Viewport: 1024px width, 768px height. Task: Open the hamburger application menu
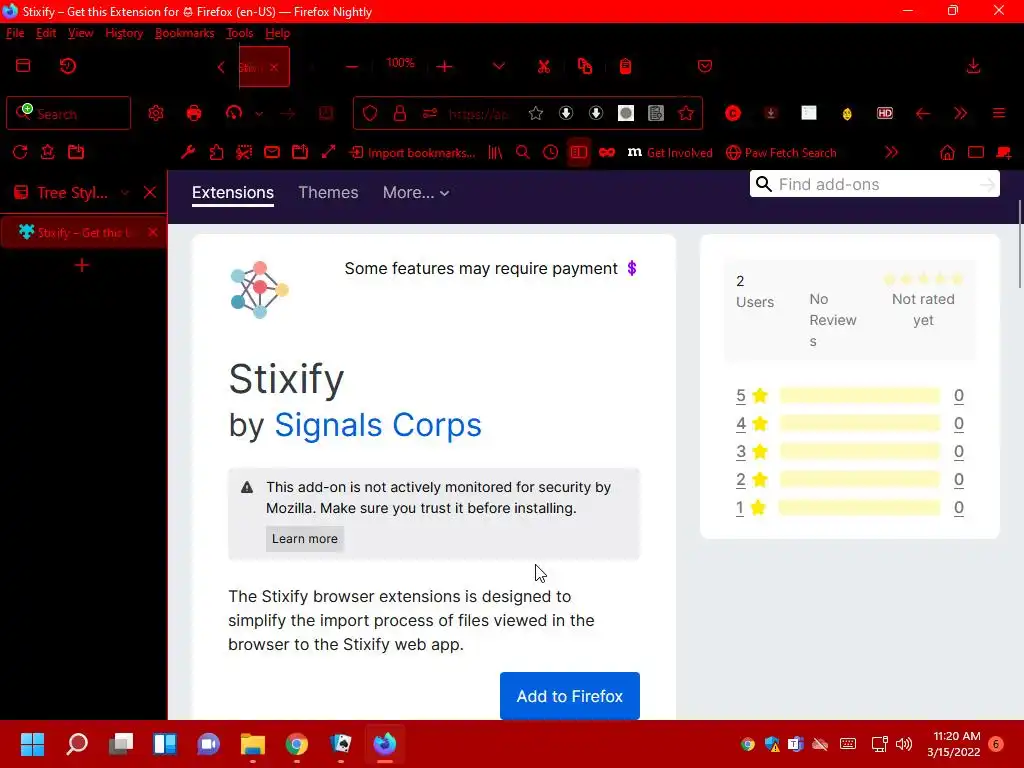(999, 114)
